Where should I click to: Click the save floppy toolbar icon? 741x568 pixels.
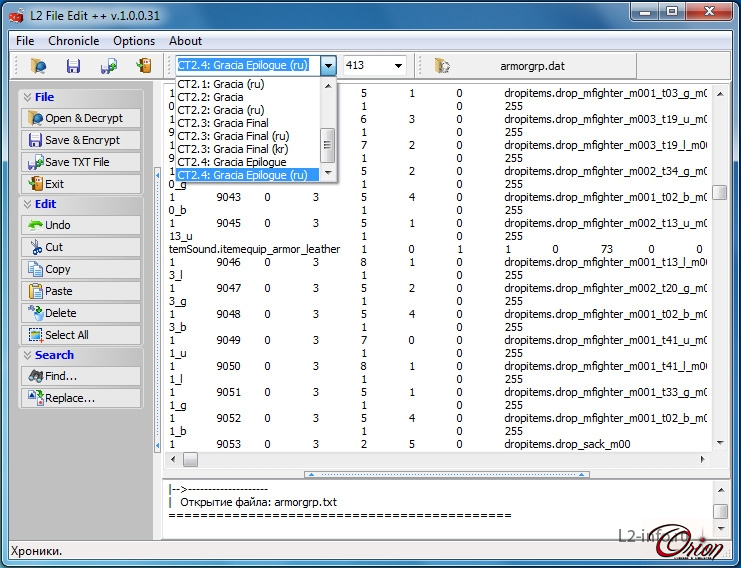coord(73,66)
